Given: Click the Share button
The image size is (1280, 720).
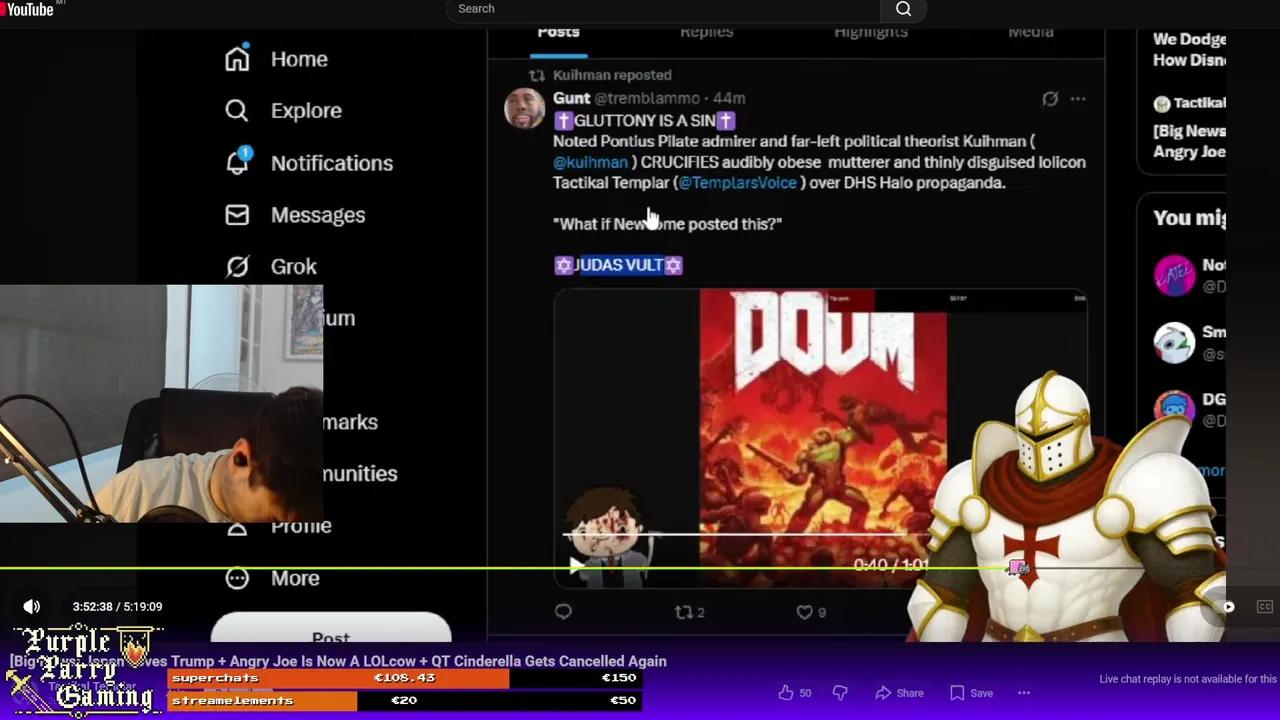Looking at the screenshot, I should (899, 693).
